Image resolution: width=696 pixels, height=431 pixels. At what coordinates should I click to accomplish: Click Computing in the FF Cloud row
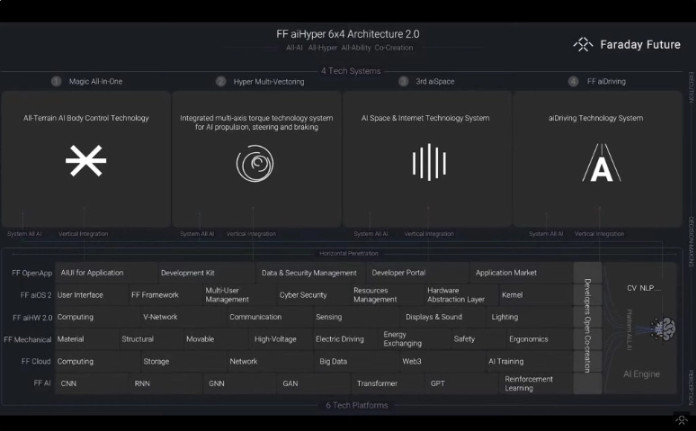pyautogui.click(x=98, y=362)
